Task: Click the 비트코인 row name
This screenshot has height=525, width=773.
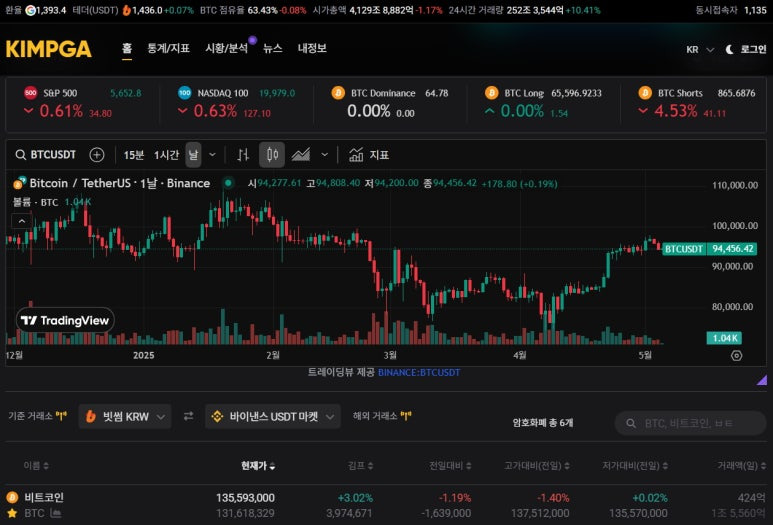Action: 44,497
